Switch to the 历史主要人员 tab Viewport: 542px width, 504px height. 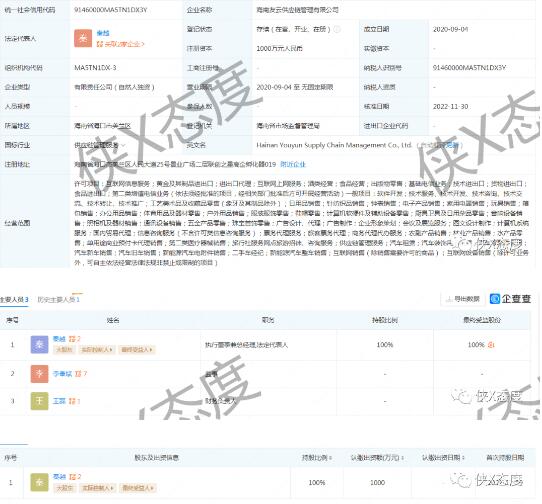tap(59, 299)
